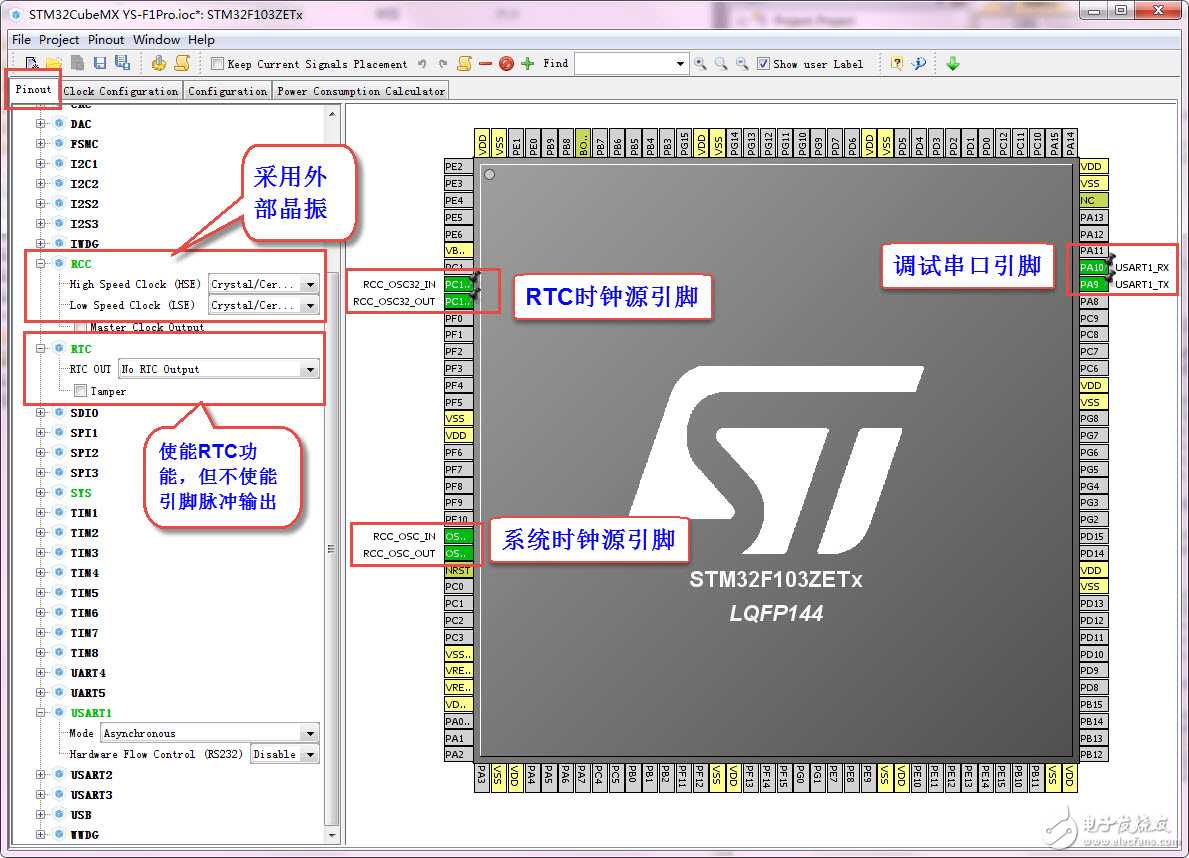1189x858 pixels.
Task: Expand the DAC tree node
Action: 41,124
